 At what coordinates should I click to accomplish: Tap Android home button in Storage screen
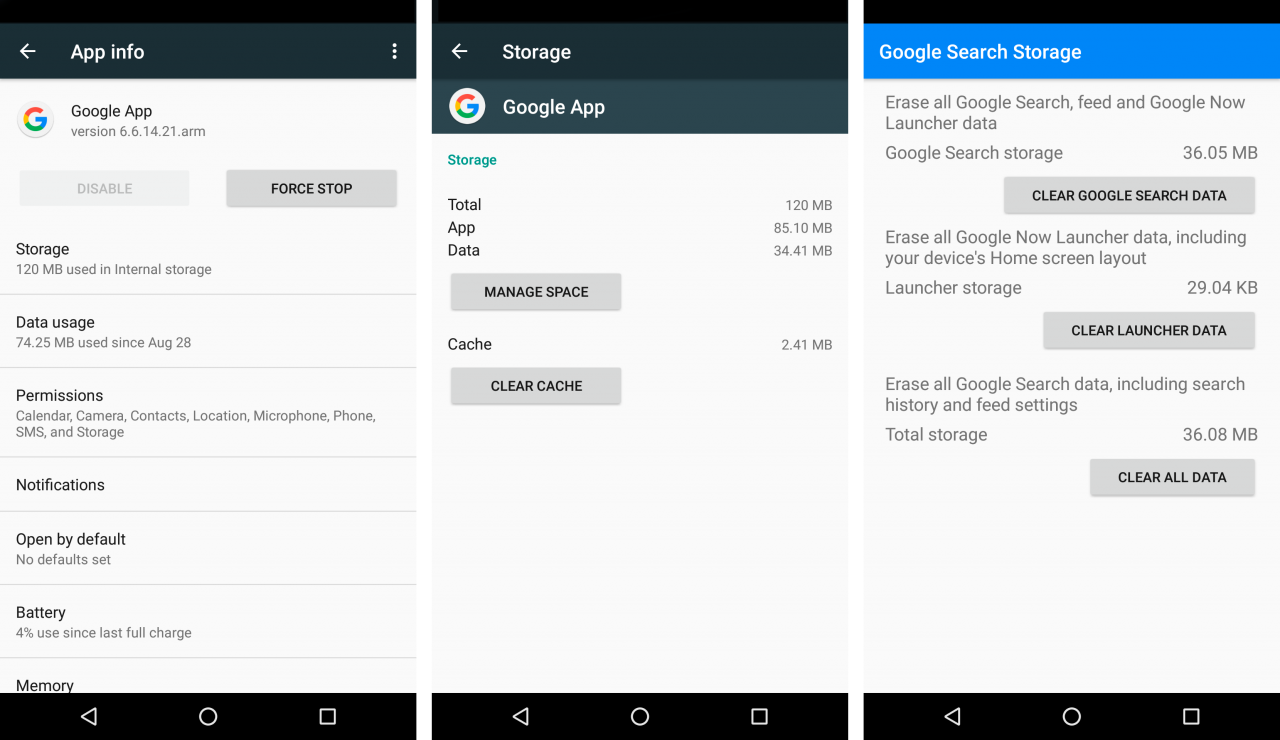(640, 716)
